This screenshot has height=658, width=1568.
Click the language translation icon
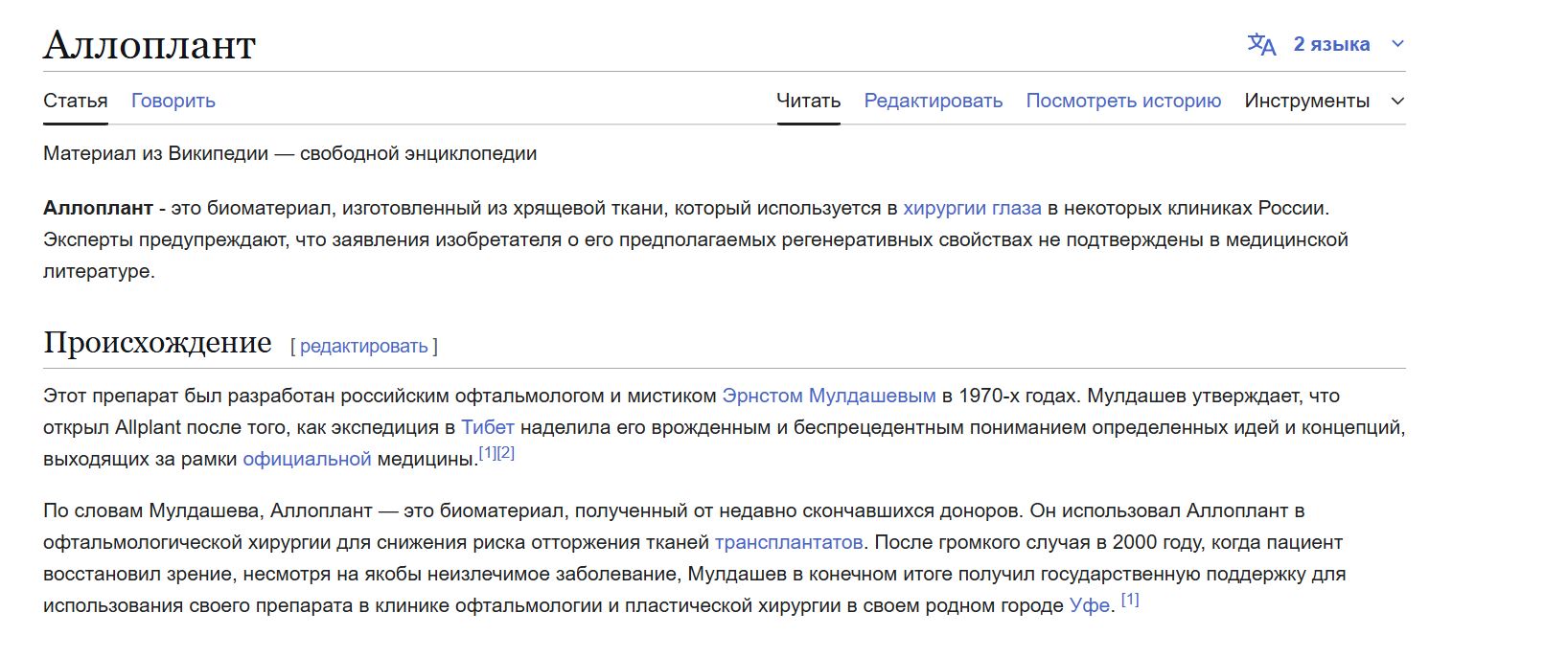pyautogui.click(x=1261, y=44)
